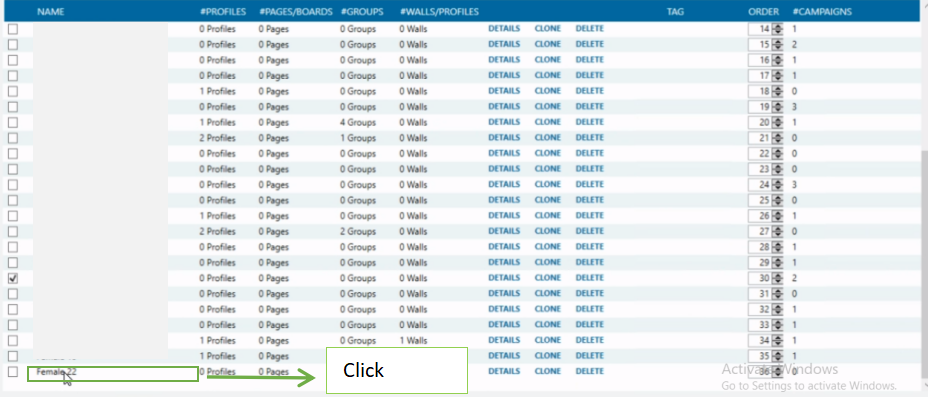This screenshot has height=398, width=929.
Task: DELETE the order 31 row entry
Action: point(590,293)
